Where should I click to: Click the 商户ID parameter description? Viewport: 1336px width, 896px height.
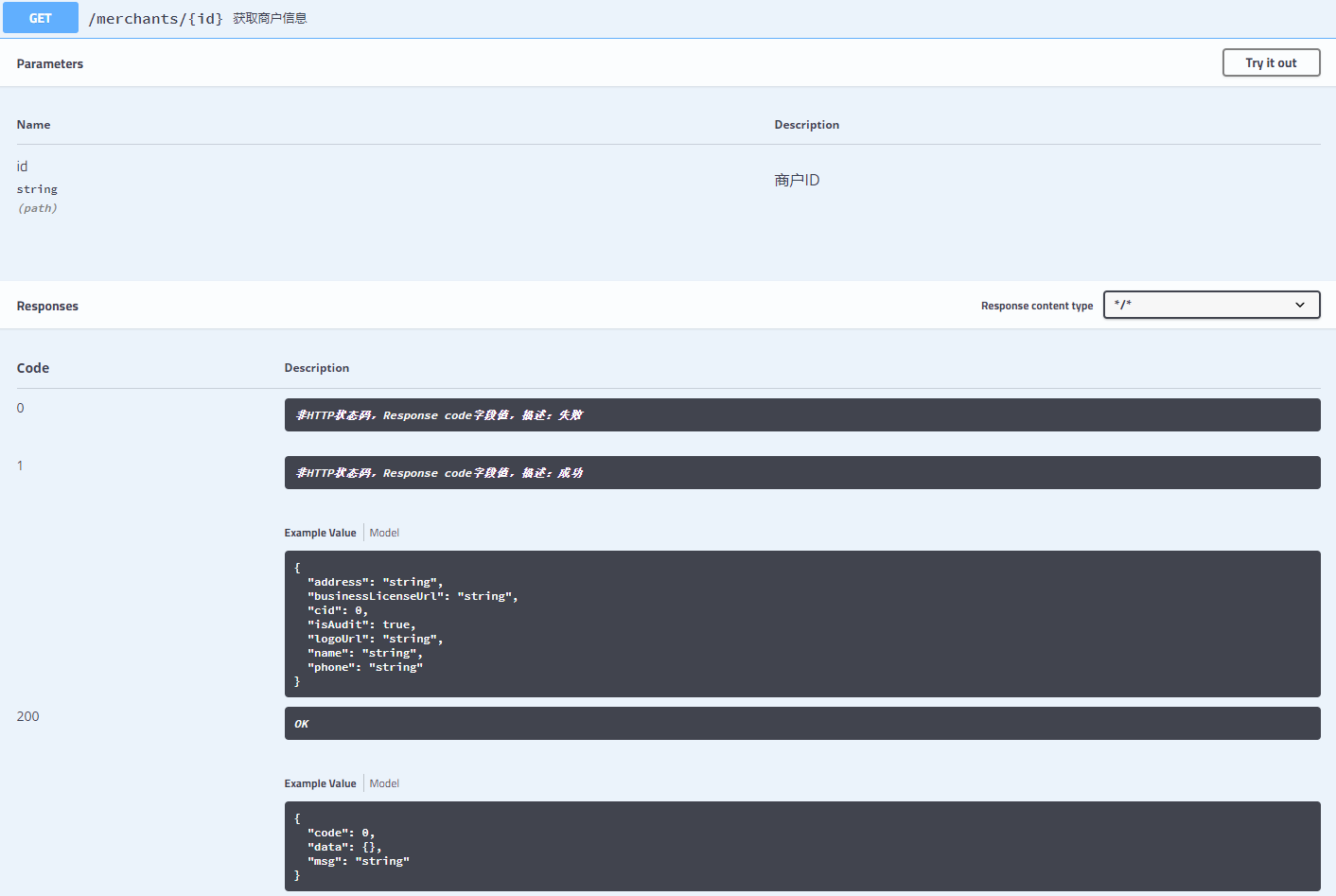797,179
